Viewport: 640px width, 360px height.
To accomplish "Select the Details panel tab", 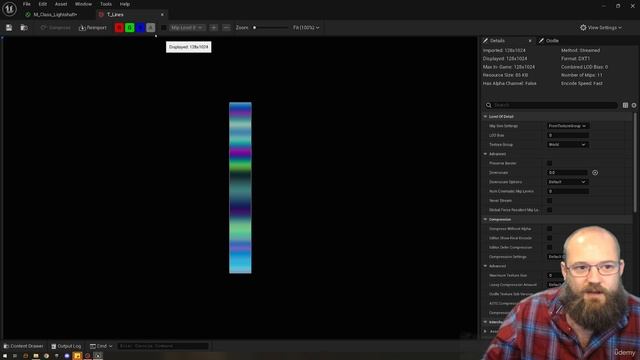I will pyautogui.click(x=498, y=41).
